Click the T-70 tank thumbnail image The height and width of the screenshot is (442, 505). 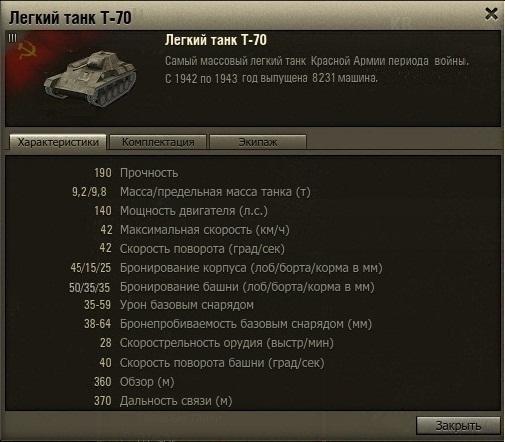[x=90, y=79]
